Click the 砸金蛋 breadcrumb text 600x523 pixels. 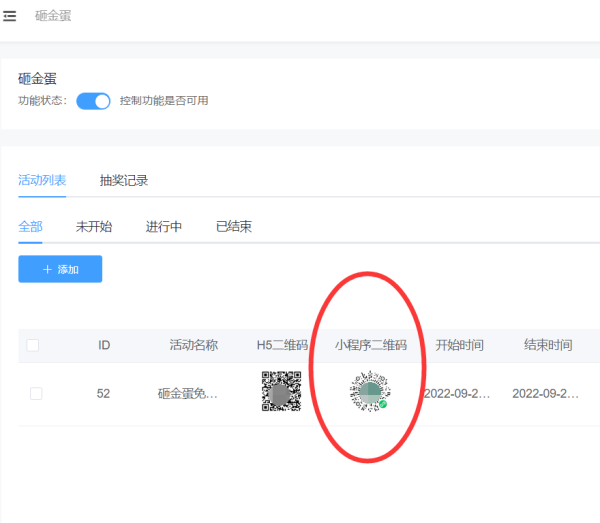[53, 16]
